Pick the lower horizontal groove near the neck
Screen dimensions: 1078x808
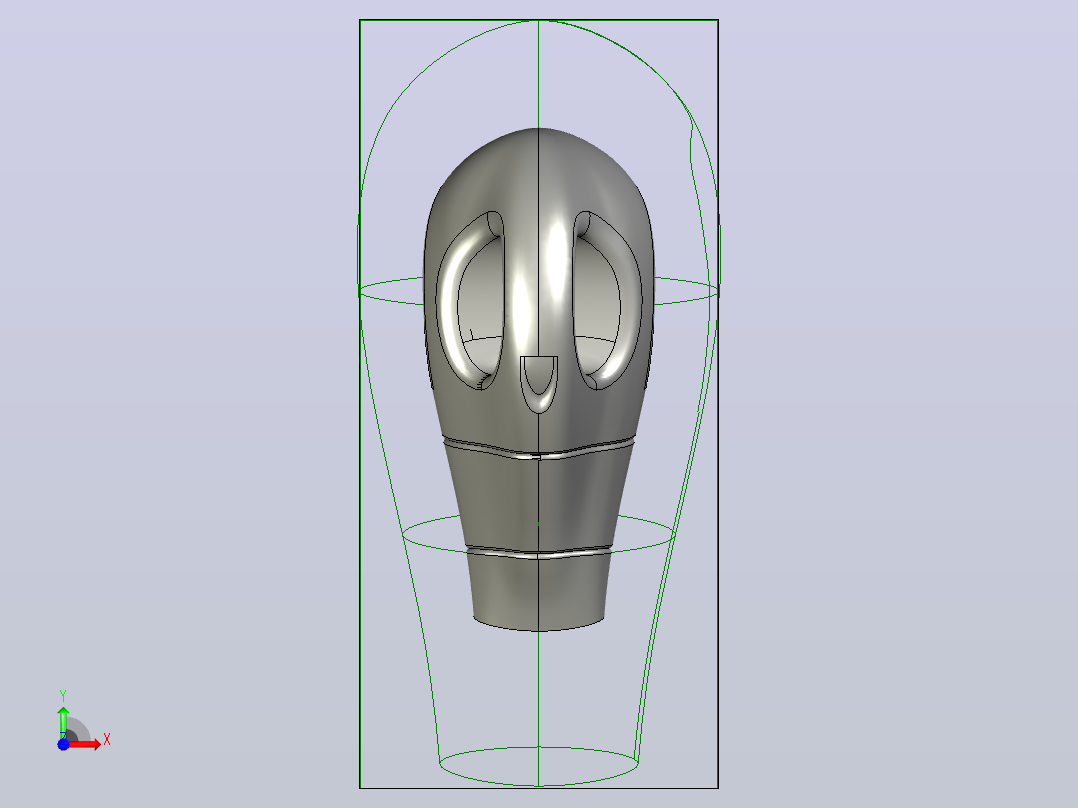coord(538,552)
